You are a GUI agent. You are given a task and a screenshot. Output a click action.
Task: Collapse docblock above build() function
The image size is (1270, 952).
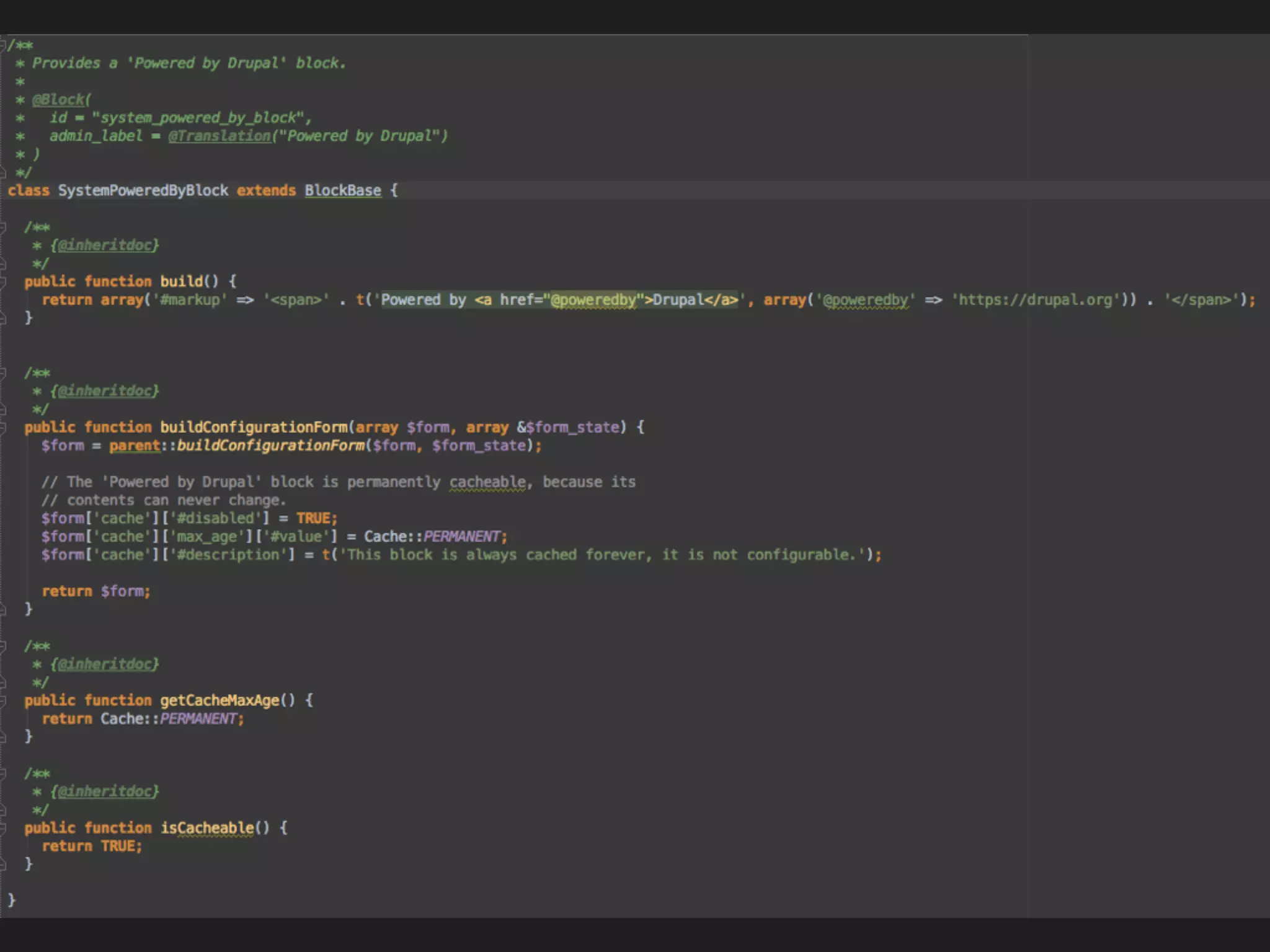[x=3, y=227]
